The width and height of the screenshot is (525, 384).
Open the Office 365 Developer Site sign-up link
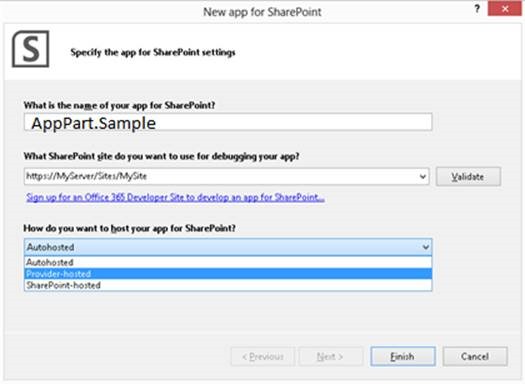175,197
